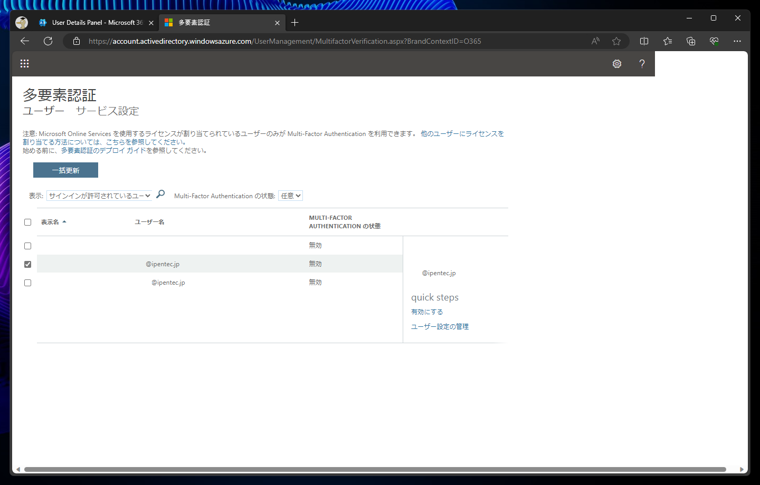Open the 他のユーザーにライセンスを link
This screenshot has height=485, width=760.
(462, 134)
